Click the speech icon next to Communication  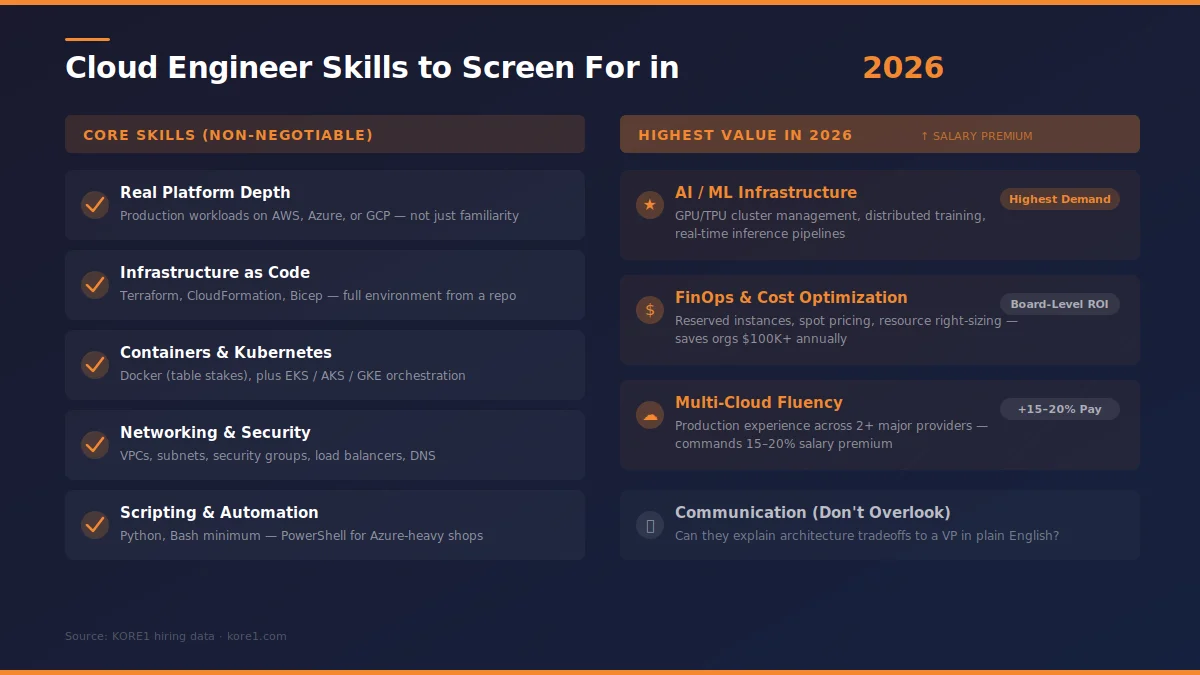point(649,524)
